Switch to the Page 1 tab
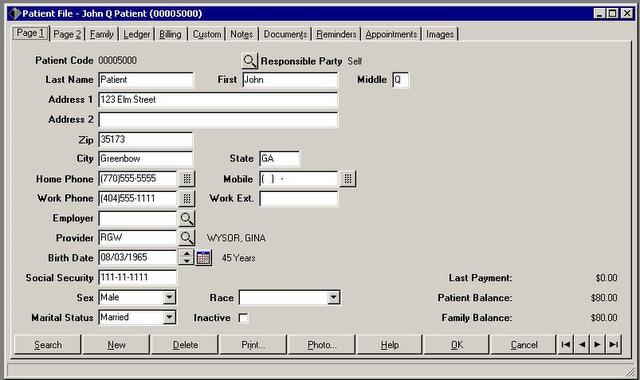 click(x=30, y=33)
